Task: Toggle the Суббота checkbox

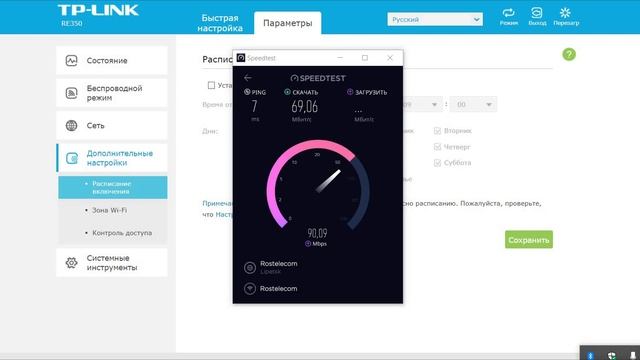Action: pyautogui.click(x=438, y=163)
